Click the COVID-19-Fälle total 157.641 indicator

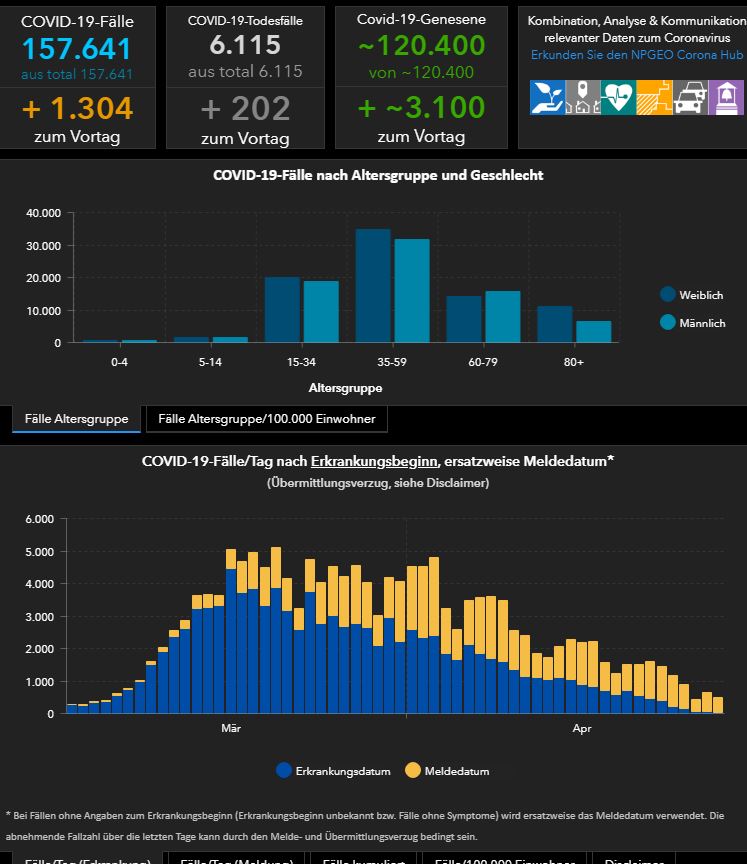(x=77, y=48)
